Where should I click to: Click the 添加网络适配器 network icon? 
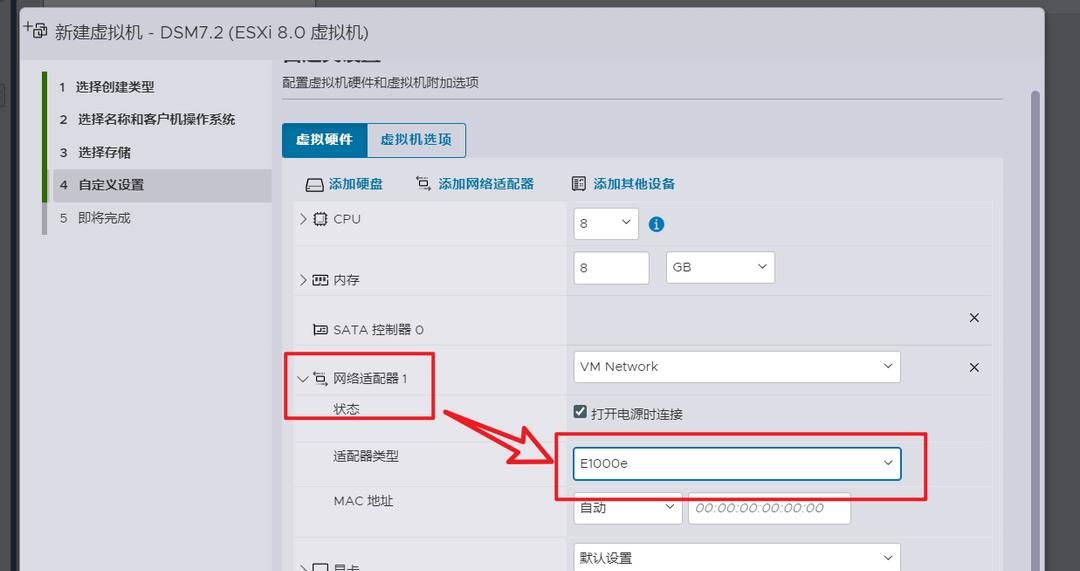pos(423,184)
